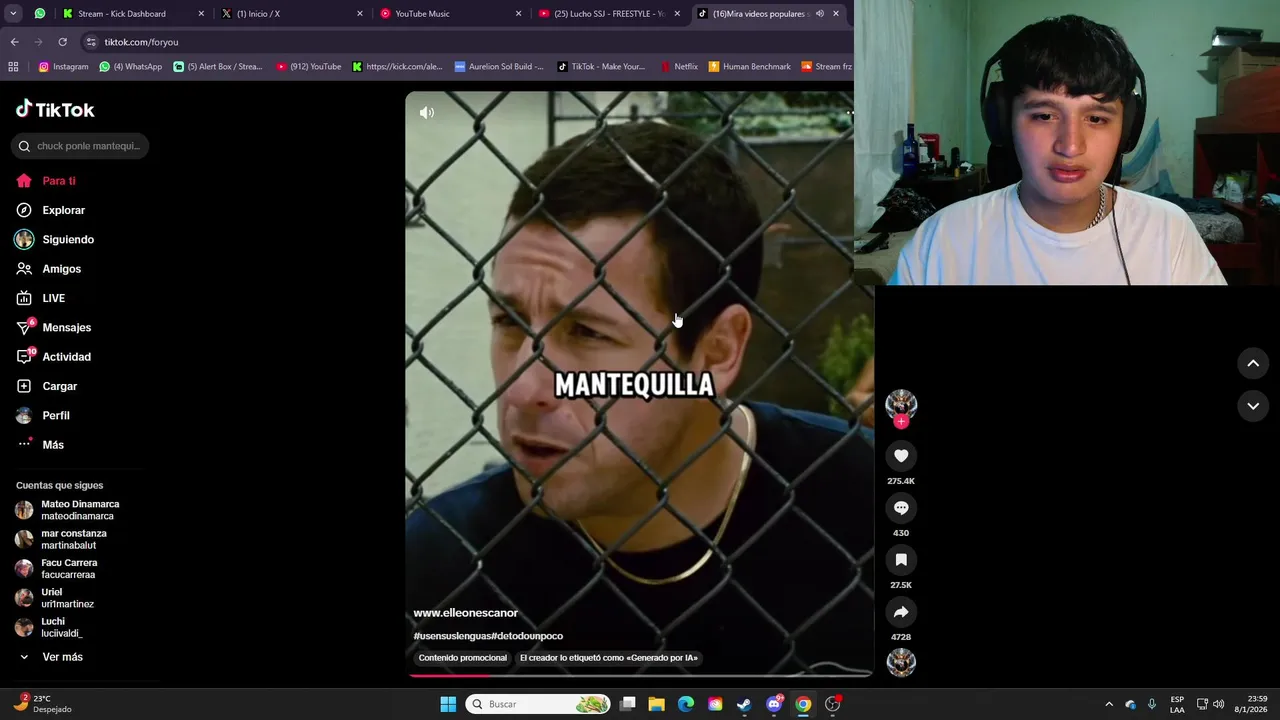The image size is (1280, 720).
Task: Open the Actividad notifications
Action: (54, 357)
